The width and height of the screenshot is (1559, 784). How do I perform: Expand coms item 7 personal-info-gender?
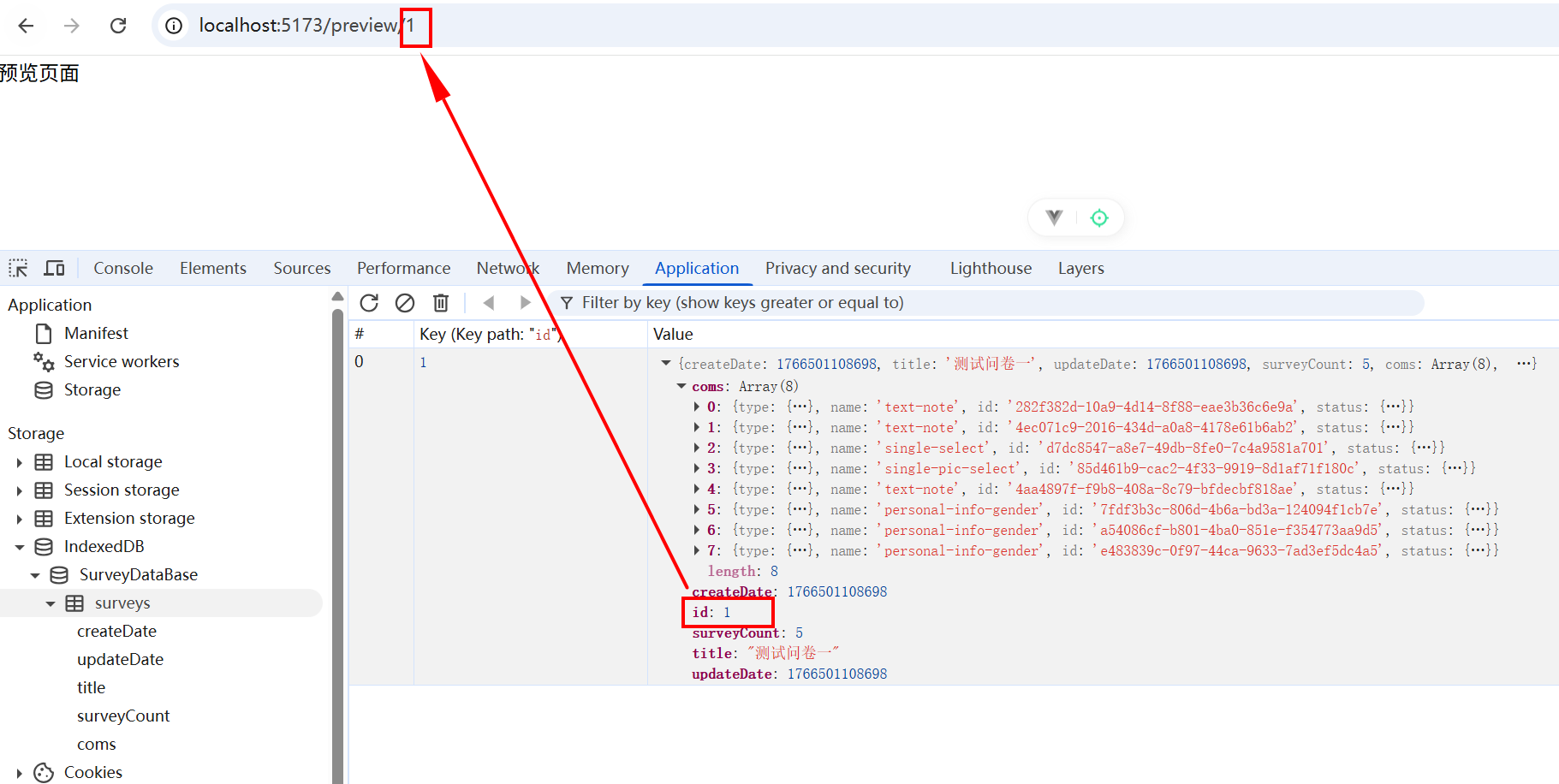click(697, 550)
